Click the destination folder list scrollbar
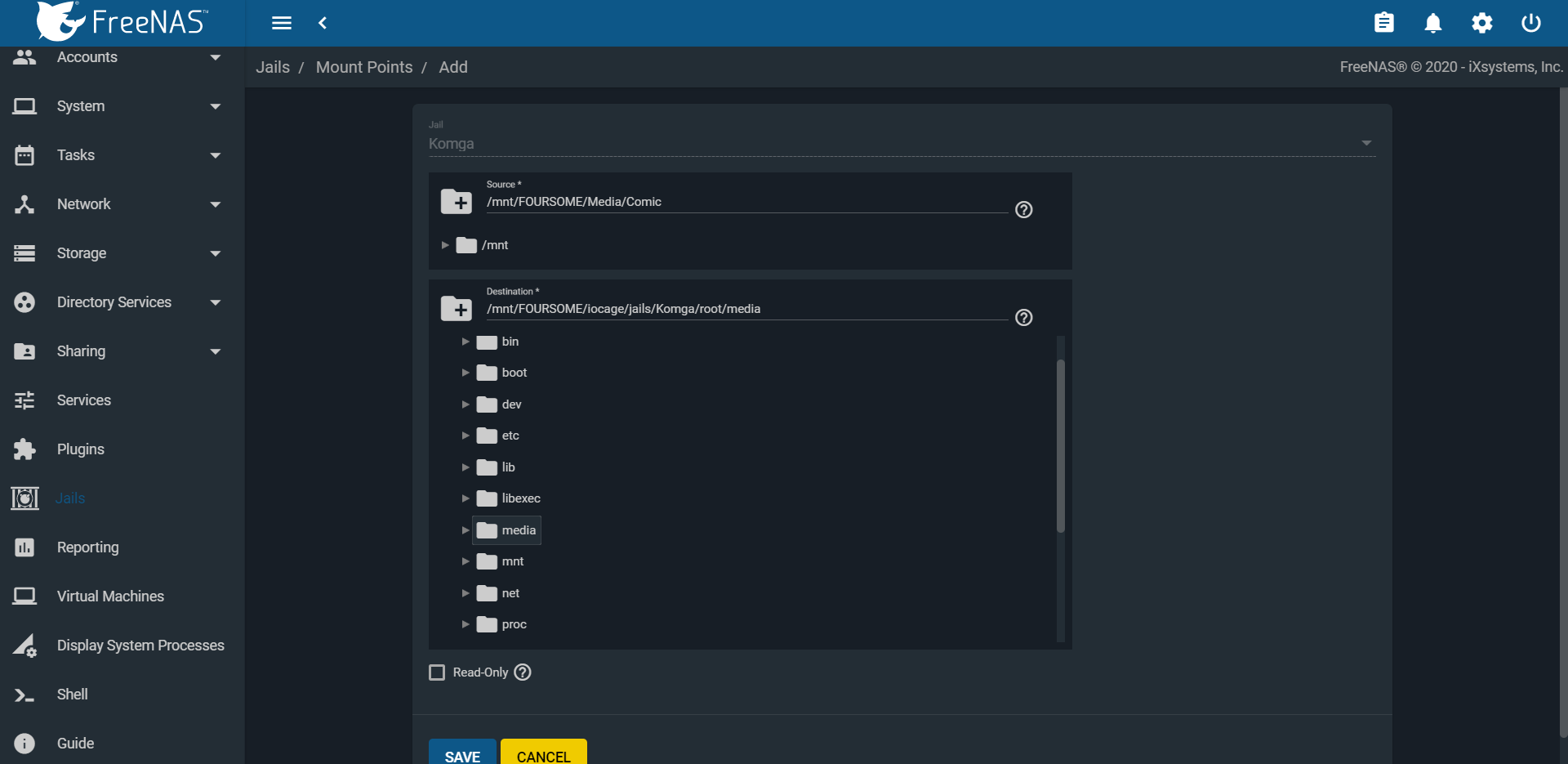The image size is (1568, 764). [1060, 446]
